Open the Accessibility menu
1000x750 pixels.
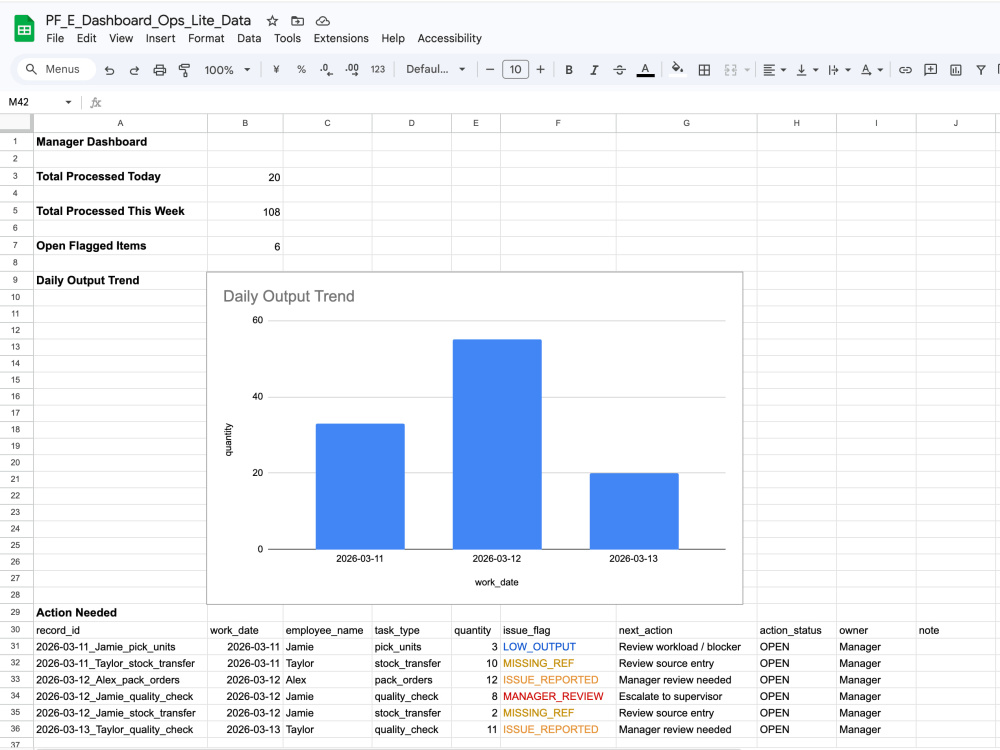point(450,38)
